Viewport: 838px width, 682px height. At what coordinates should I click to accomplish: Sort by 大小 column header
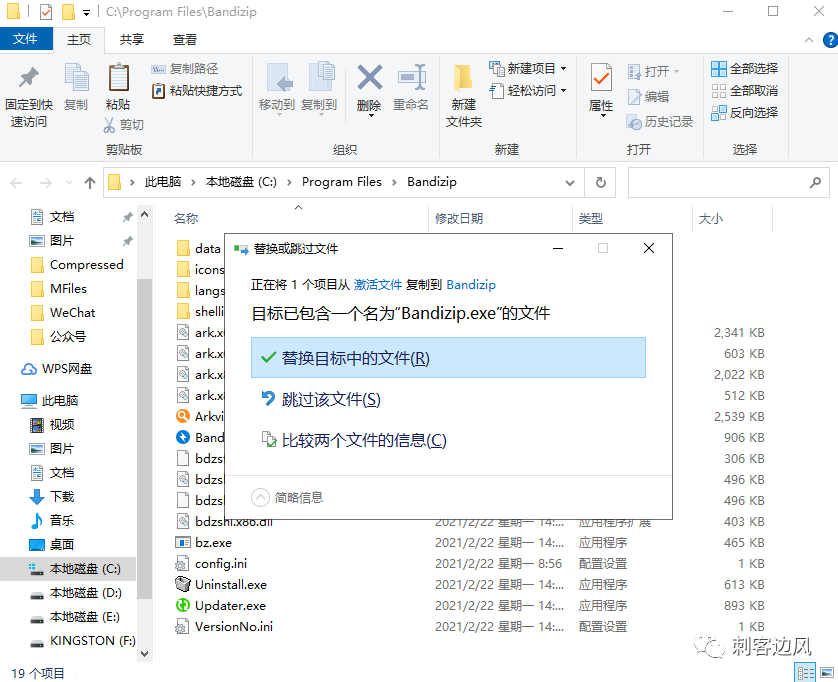(711, 218)
